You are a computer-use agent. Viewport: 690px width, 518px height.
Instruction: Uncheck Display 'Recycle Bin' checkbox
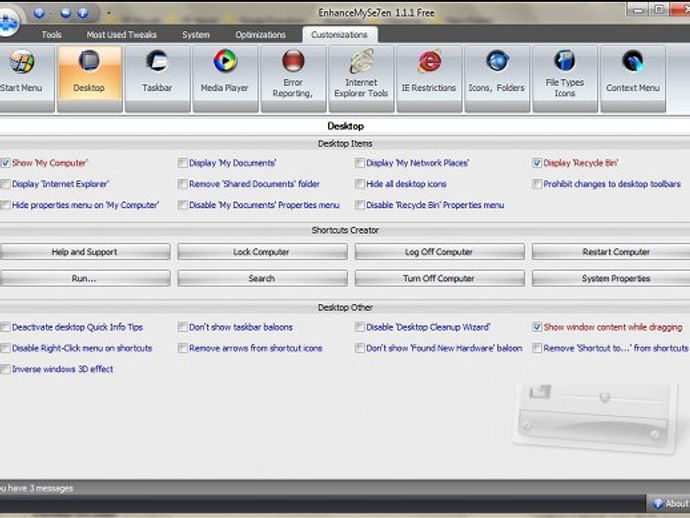click(x=537, y=163)
